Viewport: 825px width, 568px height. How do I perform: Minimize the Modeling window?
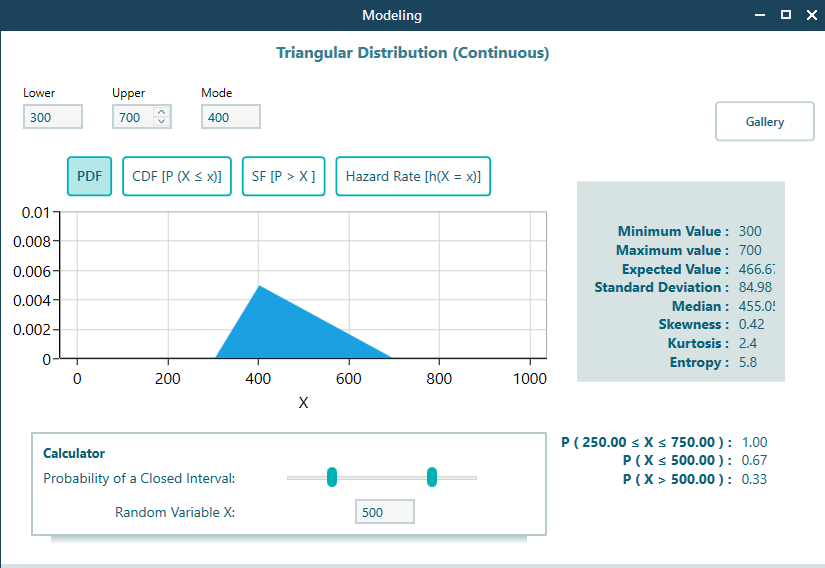pyautogui.click(x=758, y=15)
